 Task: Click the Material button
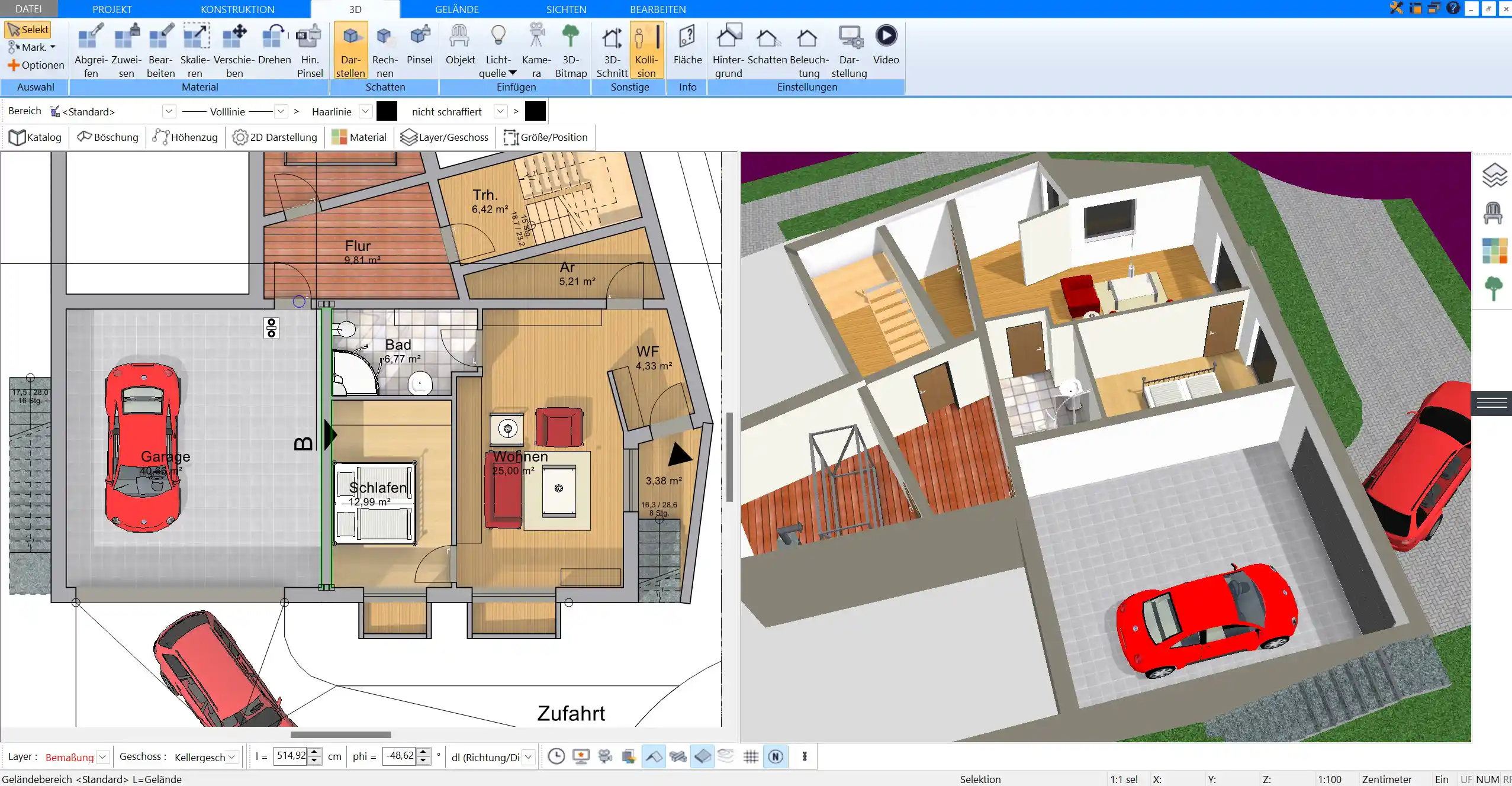359,137
